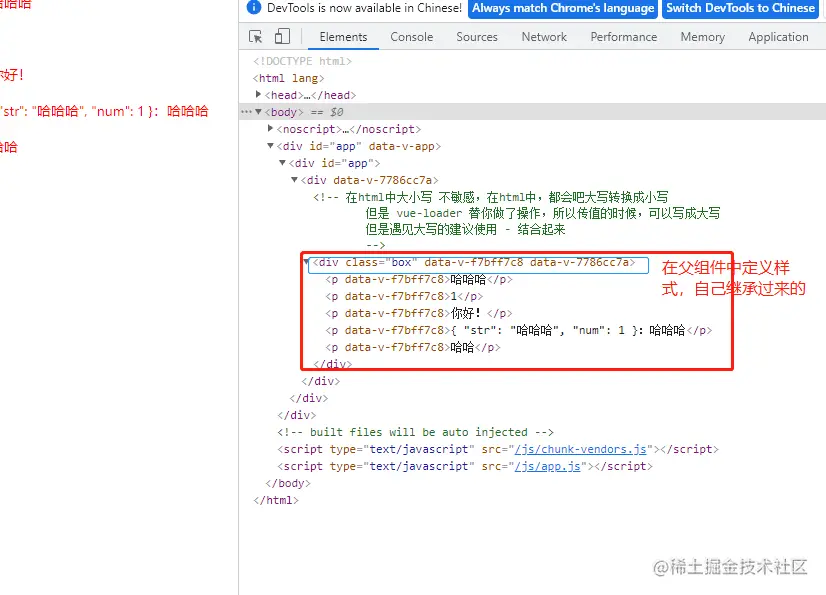This screenshot has height=595, width=826.
Task: Open the Sources tab
Action: point(477,36)
